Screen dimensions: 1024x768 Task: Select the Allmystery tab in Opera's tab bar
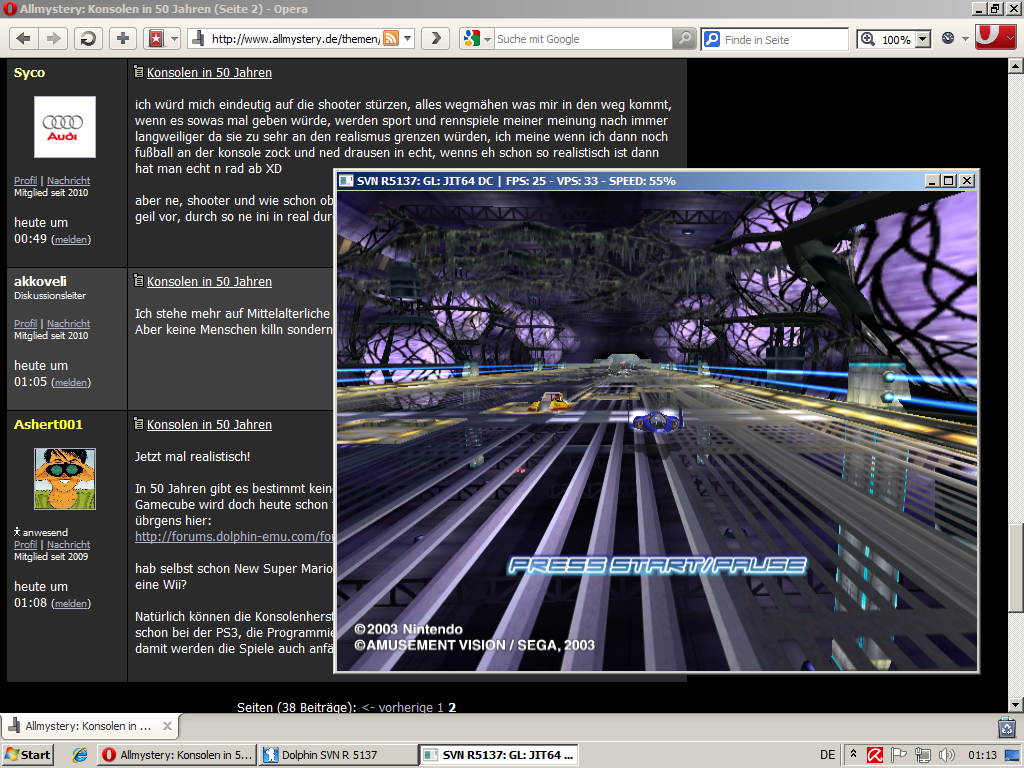click(89, 726)
